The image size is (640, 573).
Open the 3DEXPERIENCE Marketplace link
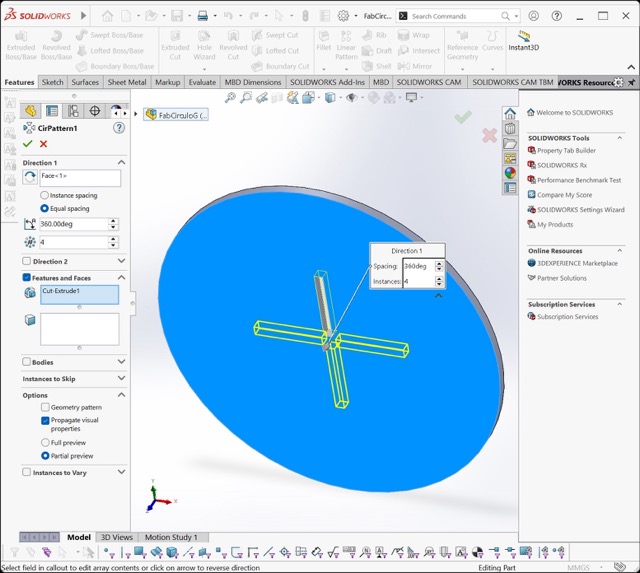tap(577, 263)
